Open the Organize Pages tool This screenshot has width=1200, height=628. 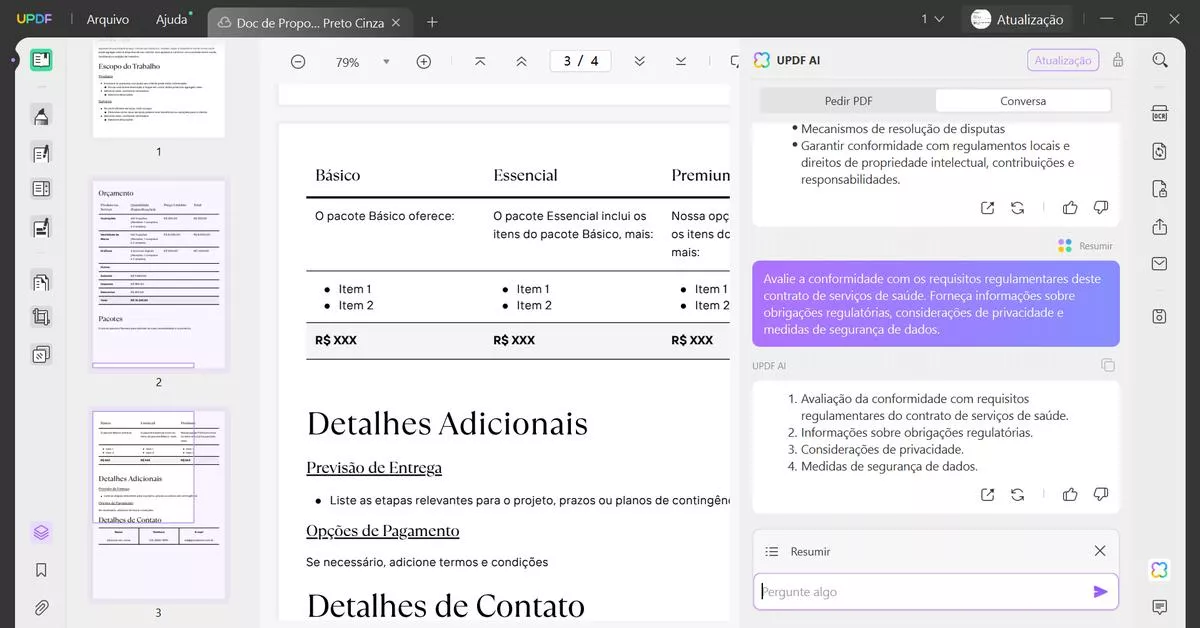tap(41, 283)
